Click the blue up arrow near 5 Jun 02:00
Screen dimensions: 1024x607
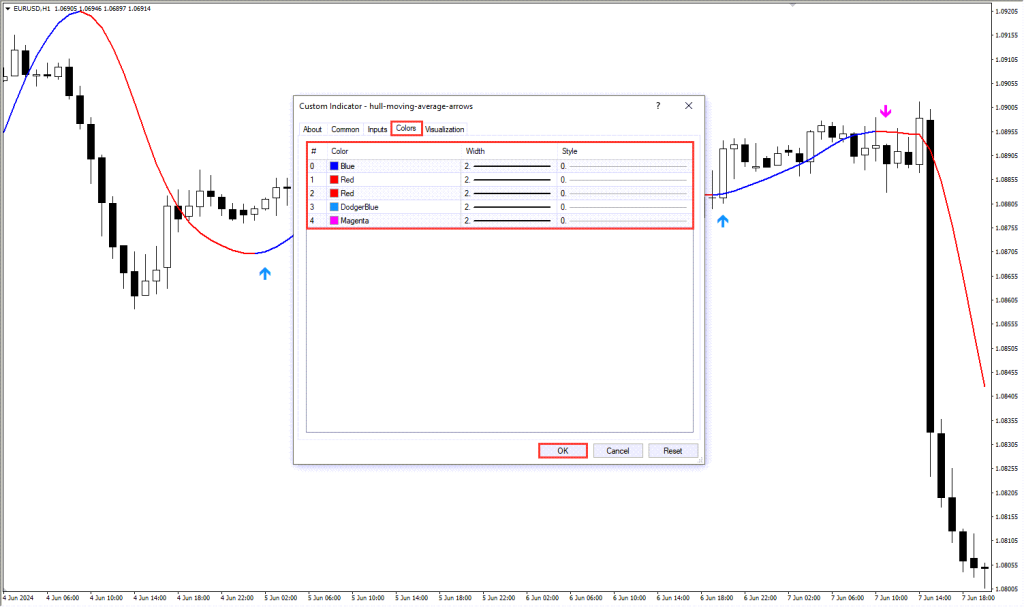pyautogui.click(x=264, y=274)
